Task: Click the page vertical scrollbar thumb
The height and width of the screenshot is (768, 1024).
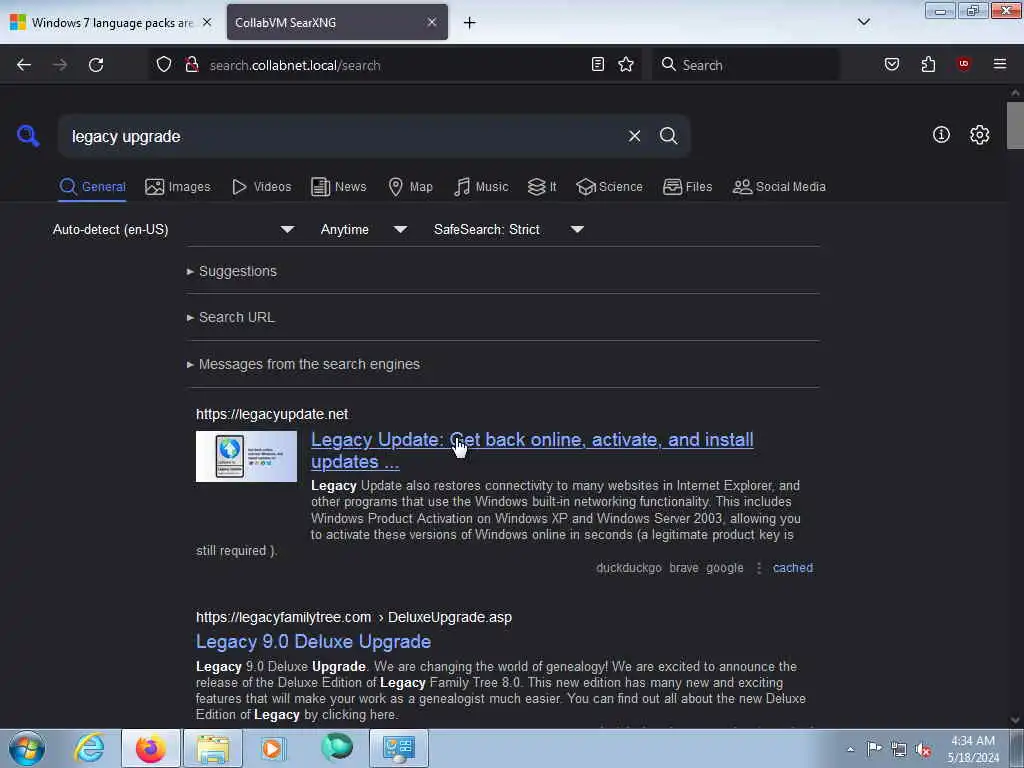Action: point(1015,125)
